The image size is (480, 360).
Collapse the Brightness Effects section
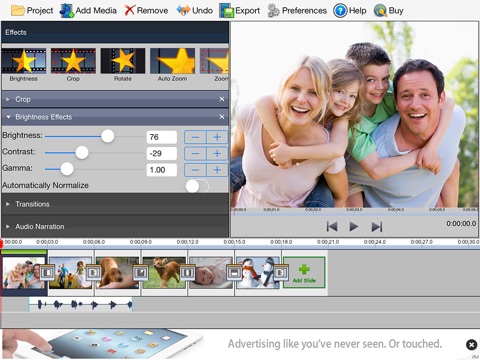8,117
